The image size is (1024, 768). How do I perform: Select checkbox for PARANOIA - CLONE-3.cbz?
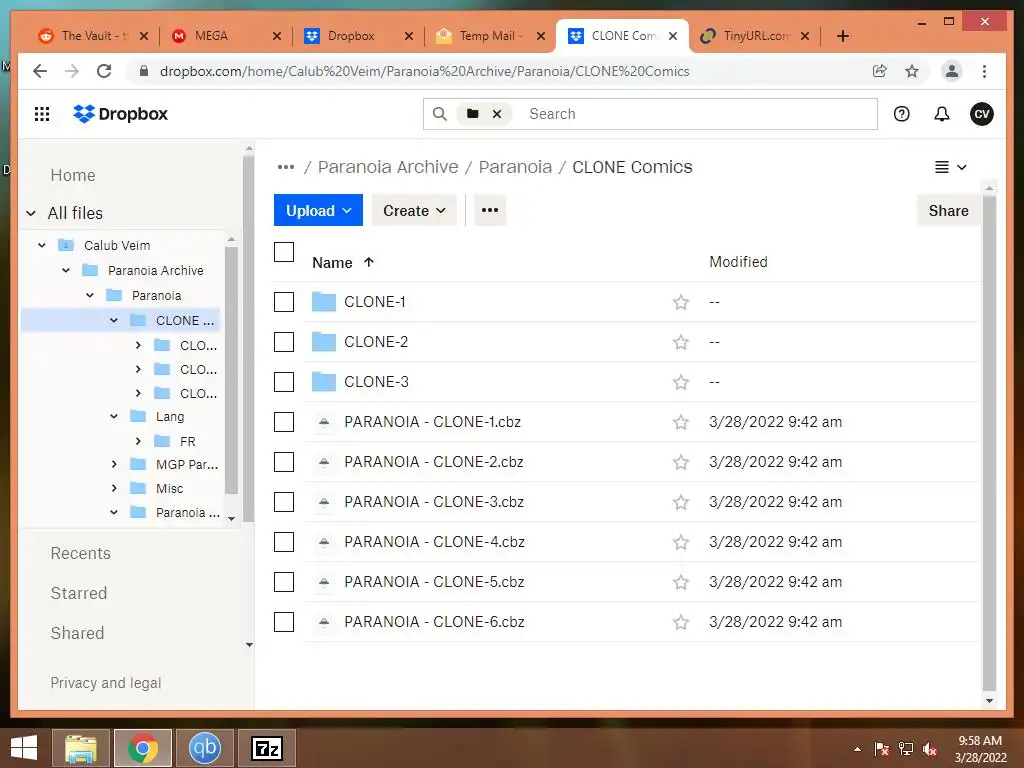[284, 502]
